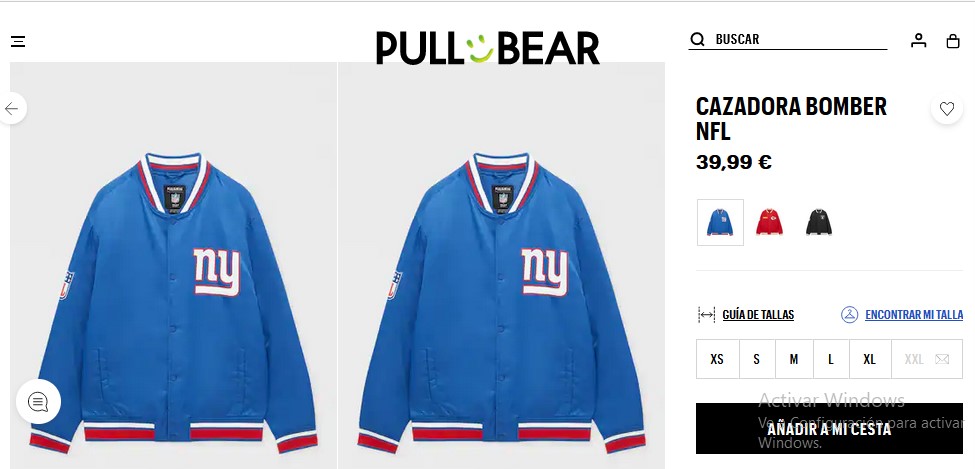Open the user account icon
The width and height of the screenshot is (975, 469).
[918, 41]
